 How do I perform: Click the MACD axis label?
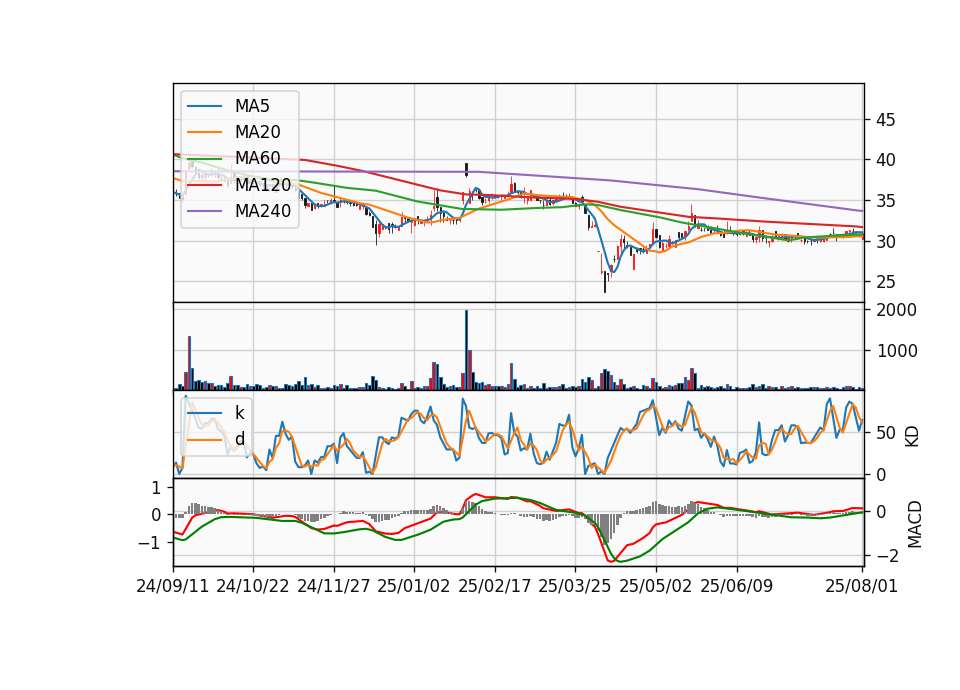914,524
